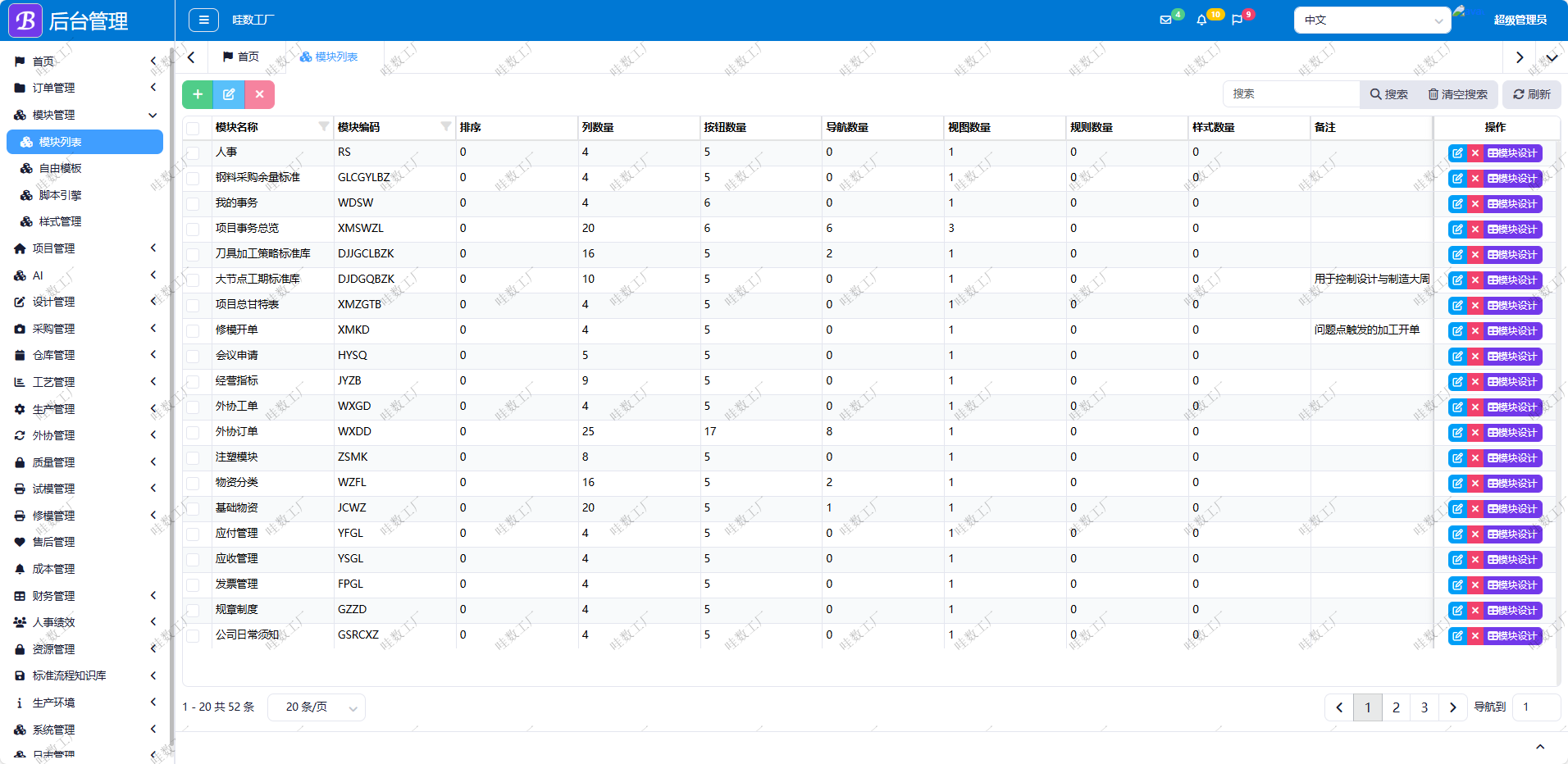Click the blue edit toolbar icon

pyautogui.click(x=229, y=94)
